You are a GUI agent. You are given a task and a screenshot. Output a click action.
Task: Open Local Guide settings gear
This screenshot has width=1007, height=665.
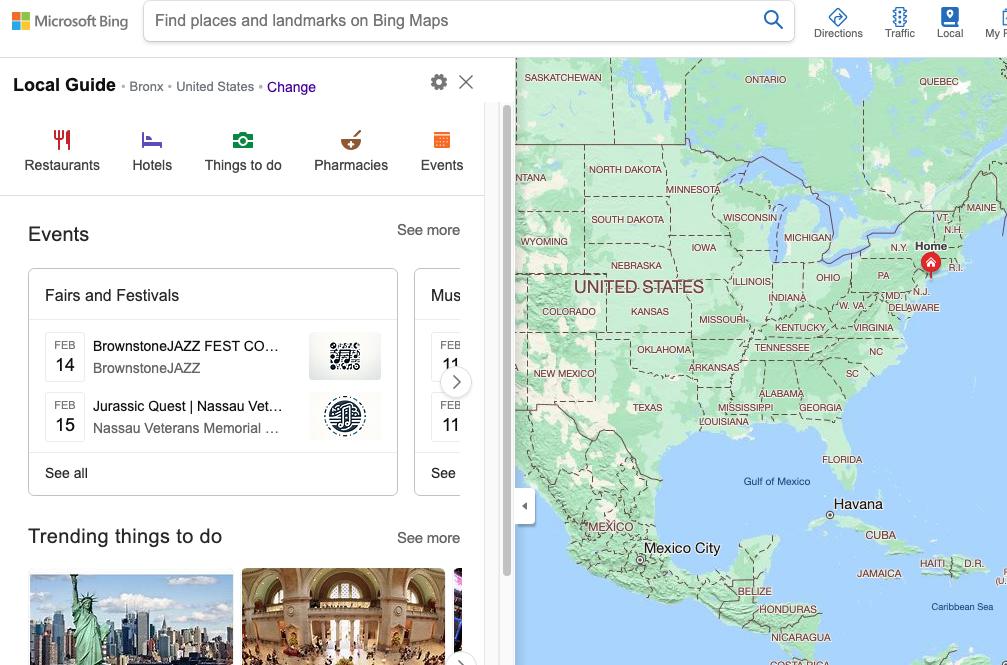coord(438,82)
